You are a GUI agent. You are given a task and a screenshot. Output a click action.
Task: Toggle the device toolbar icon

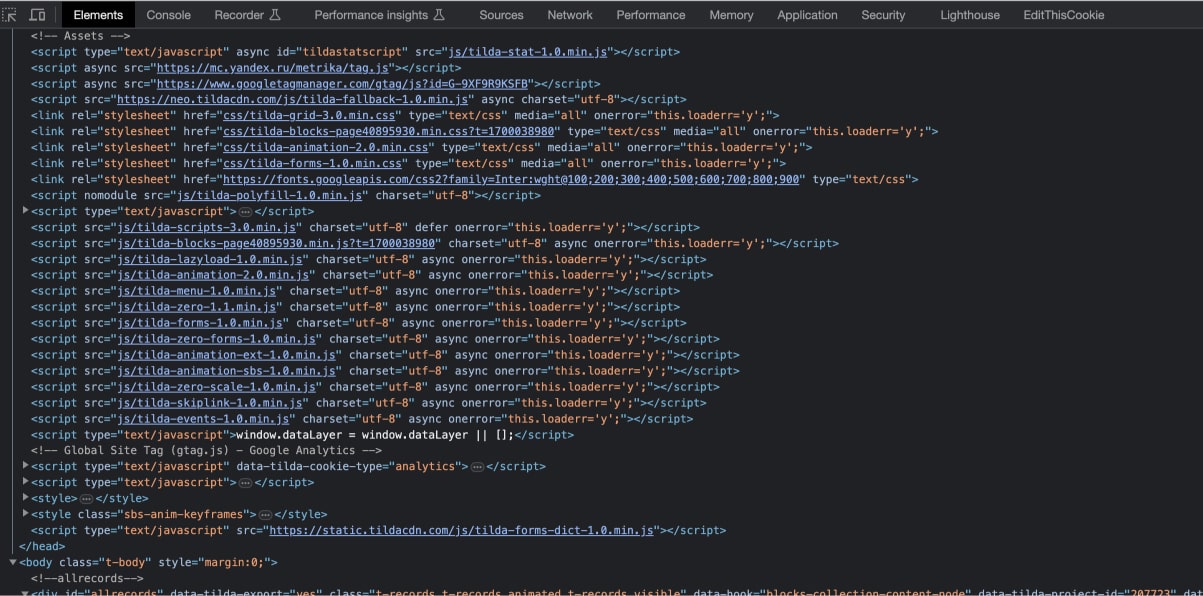point(37,15)
